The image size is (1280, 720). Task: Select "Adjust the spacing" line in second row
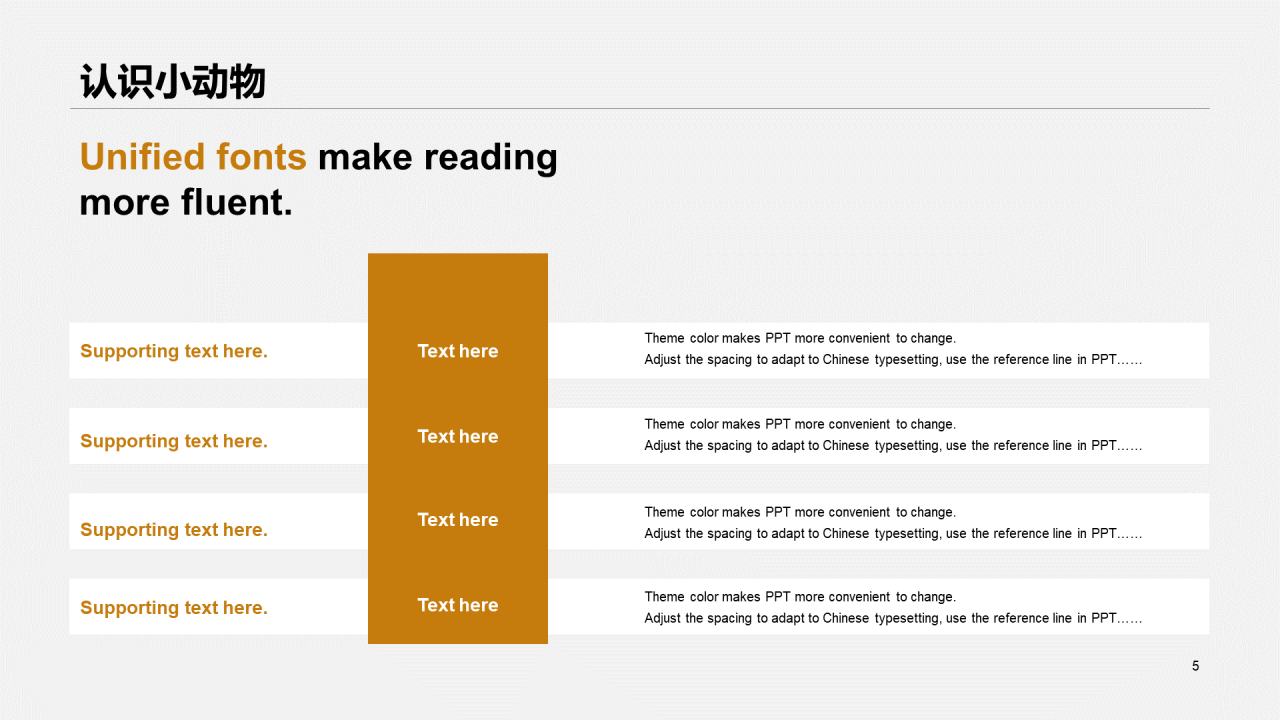click(x=893, y=446)
